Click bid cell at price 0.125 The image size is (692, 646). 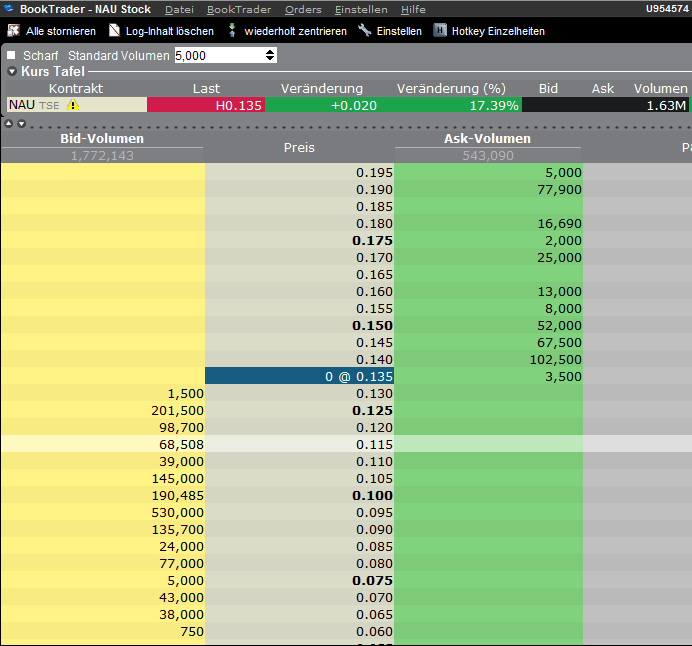click(x=103, y=410)
